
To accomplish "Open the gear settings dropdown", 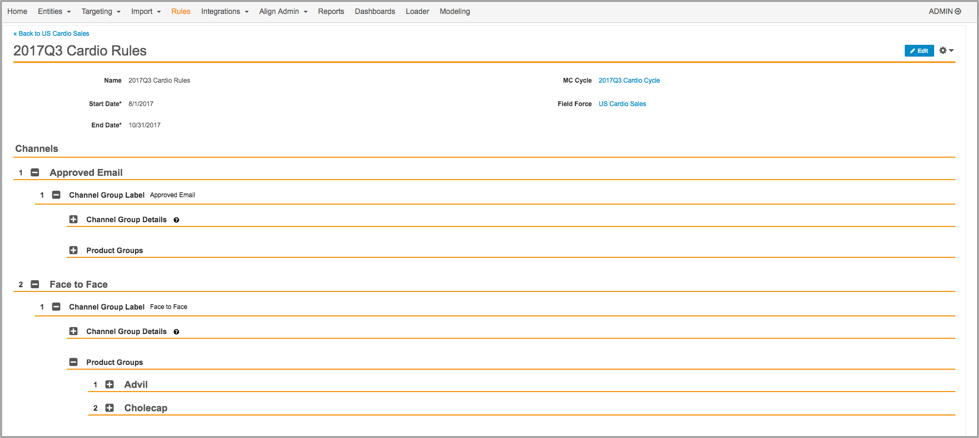I will 945,50.
